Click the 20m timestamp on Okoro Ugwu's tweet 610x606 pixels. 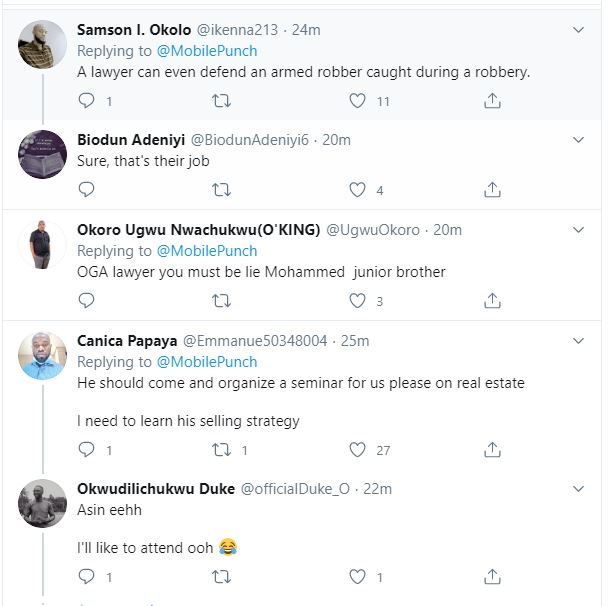coord(447,230)
